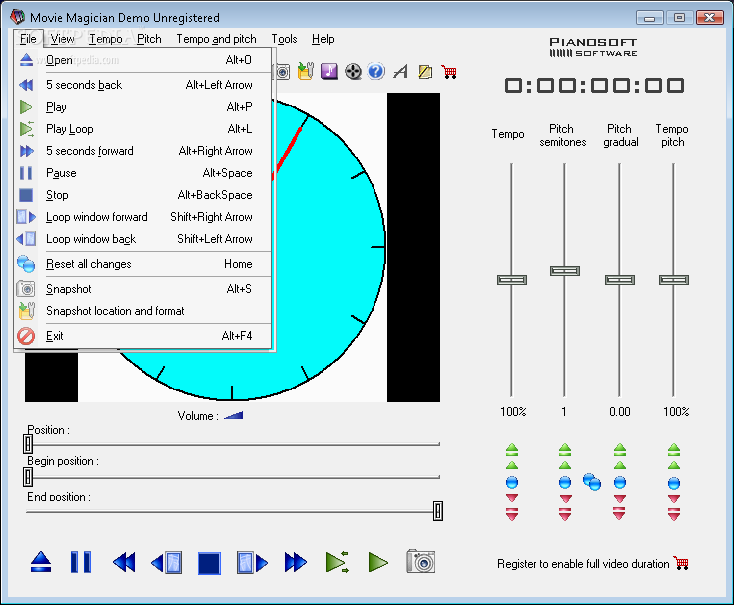Select 5 seconds forward menu entry
734x605 pixels.
coord(143,151)
